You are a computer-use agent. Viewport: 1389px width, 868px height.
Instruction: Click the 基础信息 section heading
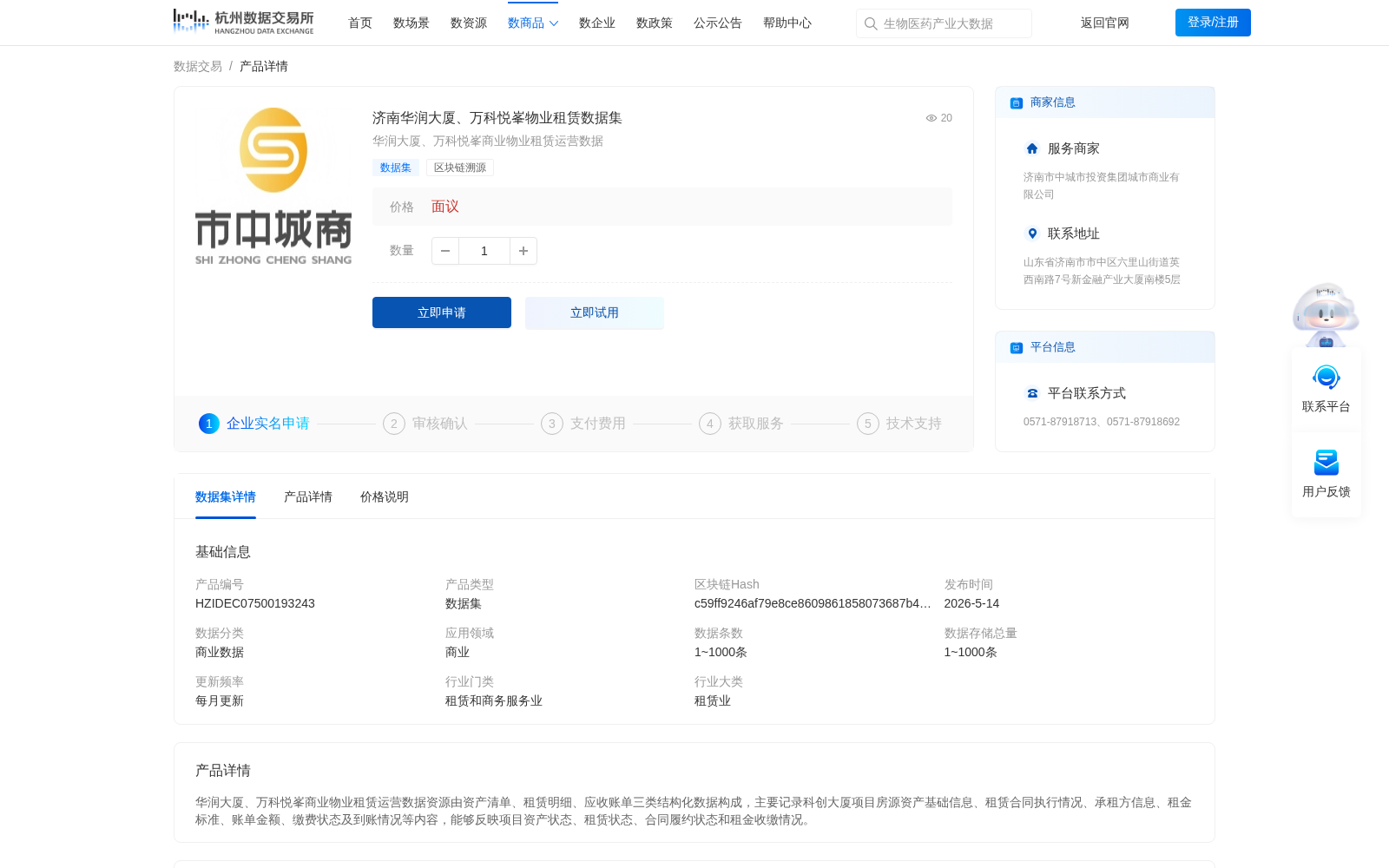pyautogui.click(x=223, y=552)
